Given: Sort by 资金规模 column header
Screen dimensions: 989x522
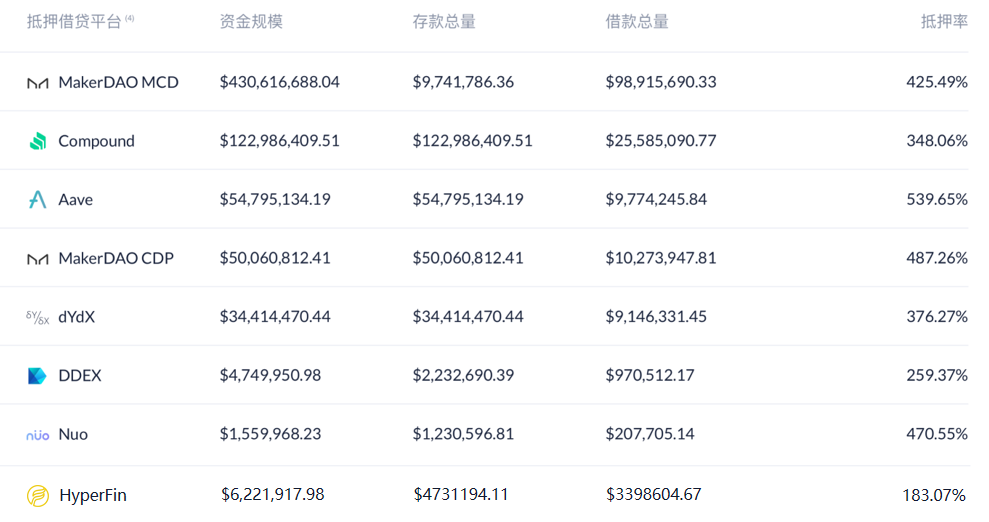Looking at the screenshot, I should pos(251,22).
